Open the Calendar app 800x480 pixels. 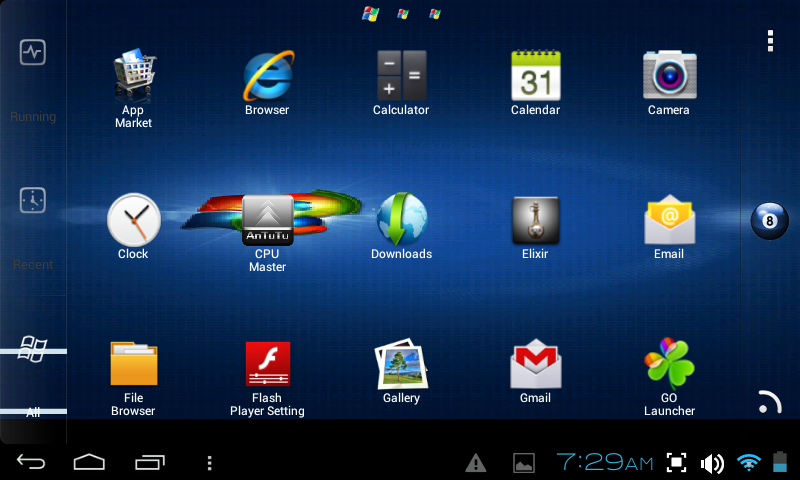(x=536, y=75)
